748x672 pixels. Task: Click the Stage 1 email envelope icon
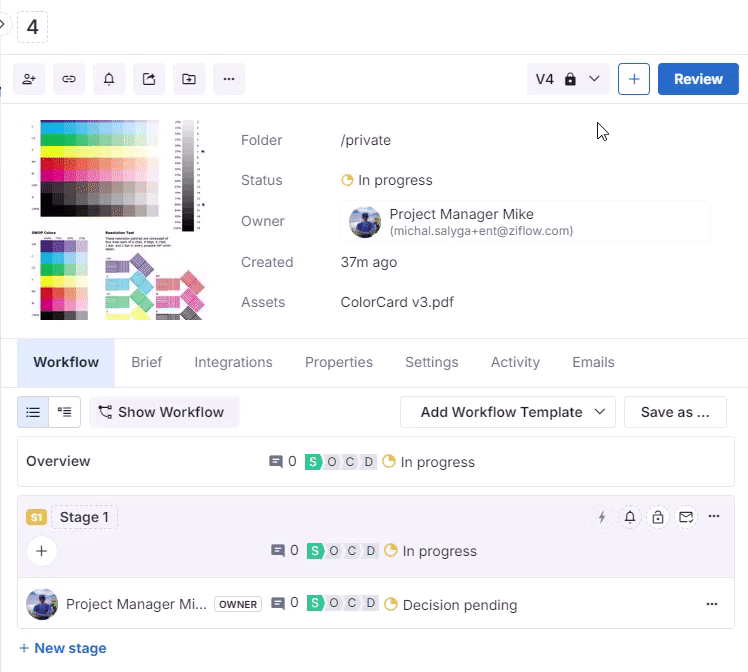(x=686, y=517)
